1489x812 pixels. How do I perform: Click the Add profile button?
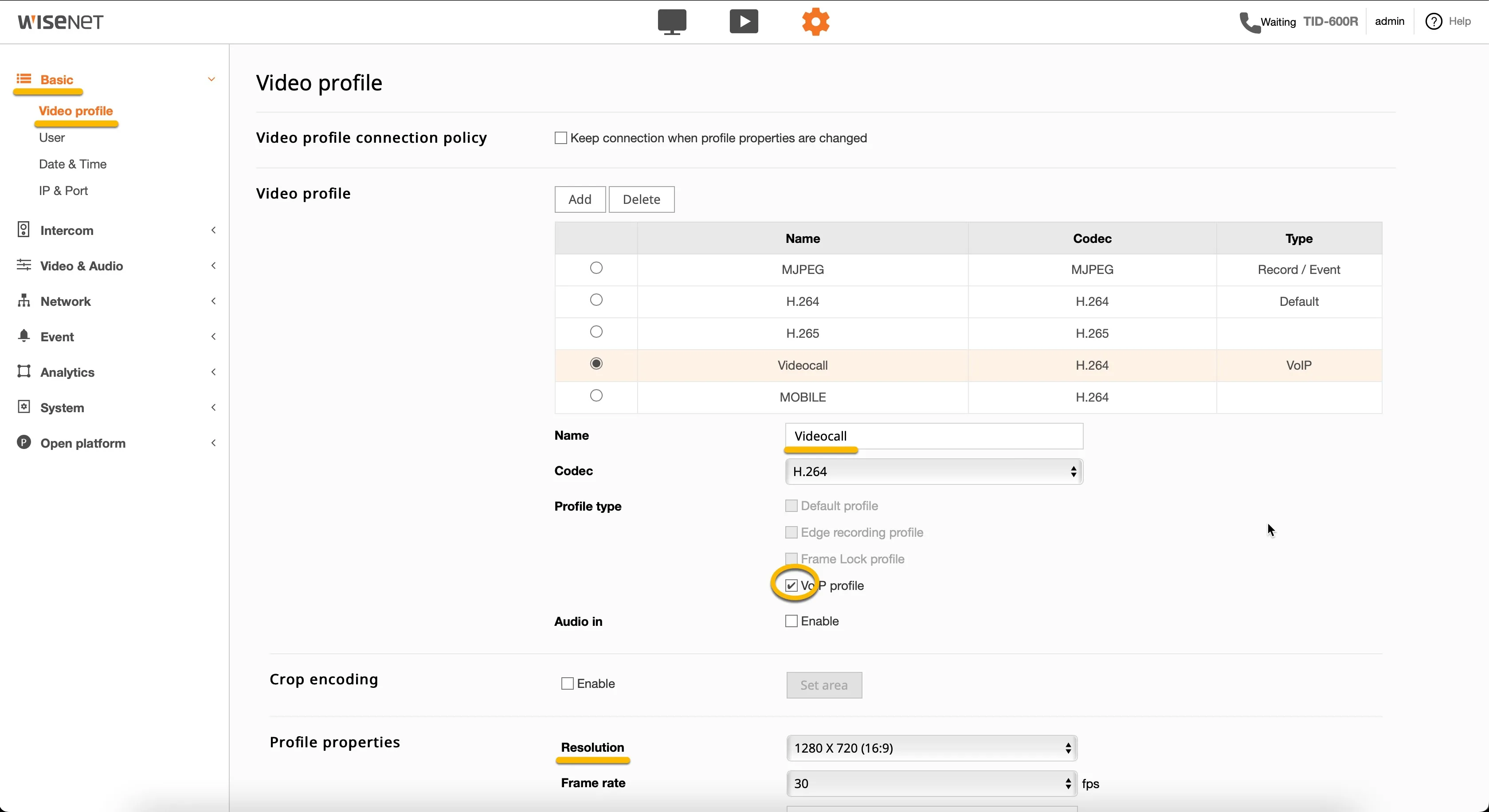(x=580, y=199)
